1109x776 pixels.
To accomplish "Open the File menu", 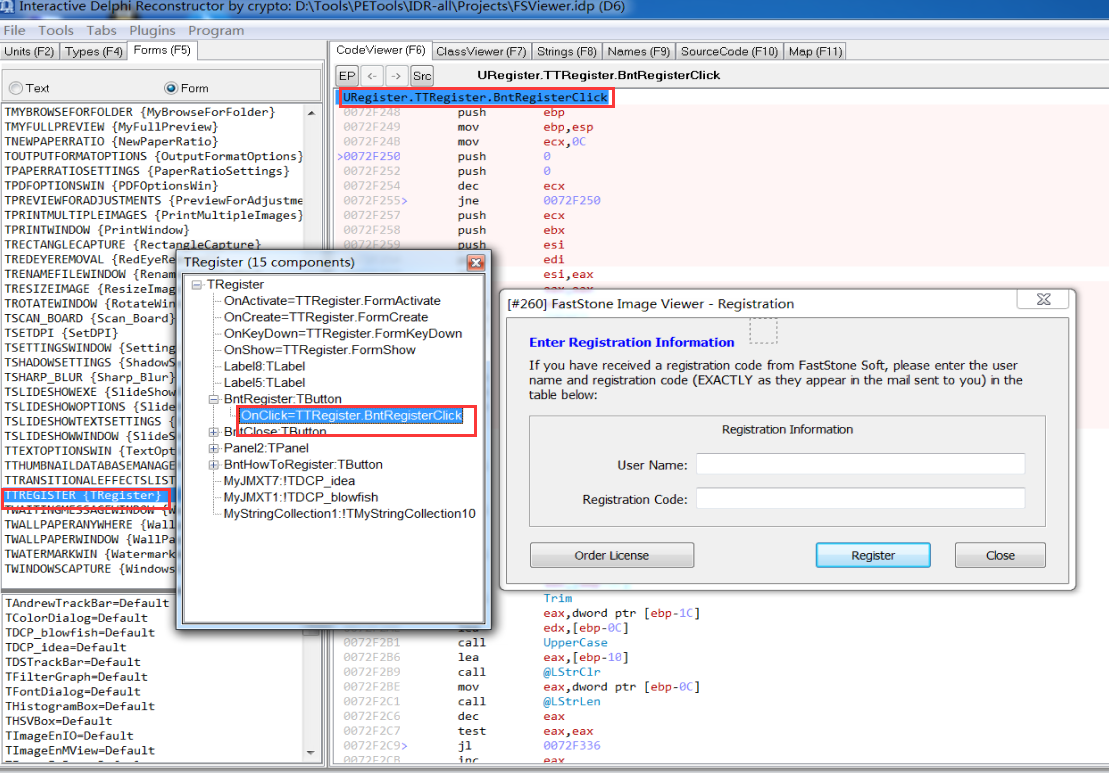I will coord(14,30).
